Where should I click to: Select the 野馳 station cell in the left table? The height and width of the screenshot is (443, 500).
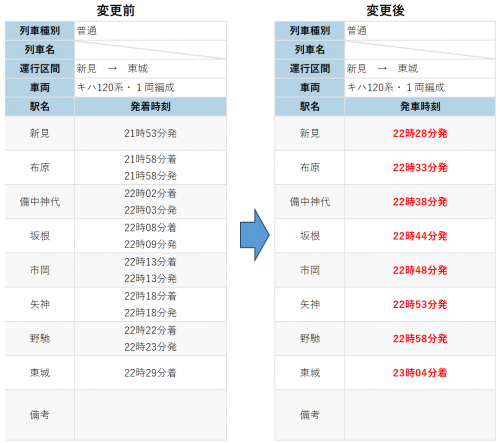point(40,339)
